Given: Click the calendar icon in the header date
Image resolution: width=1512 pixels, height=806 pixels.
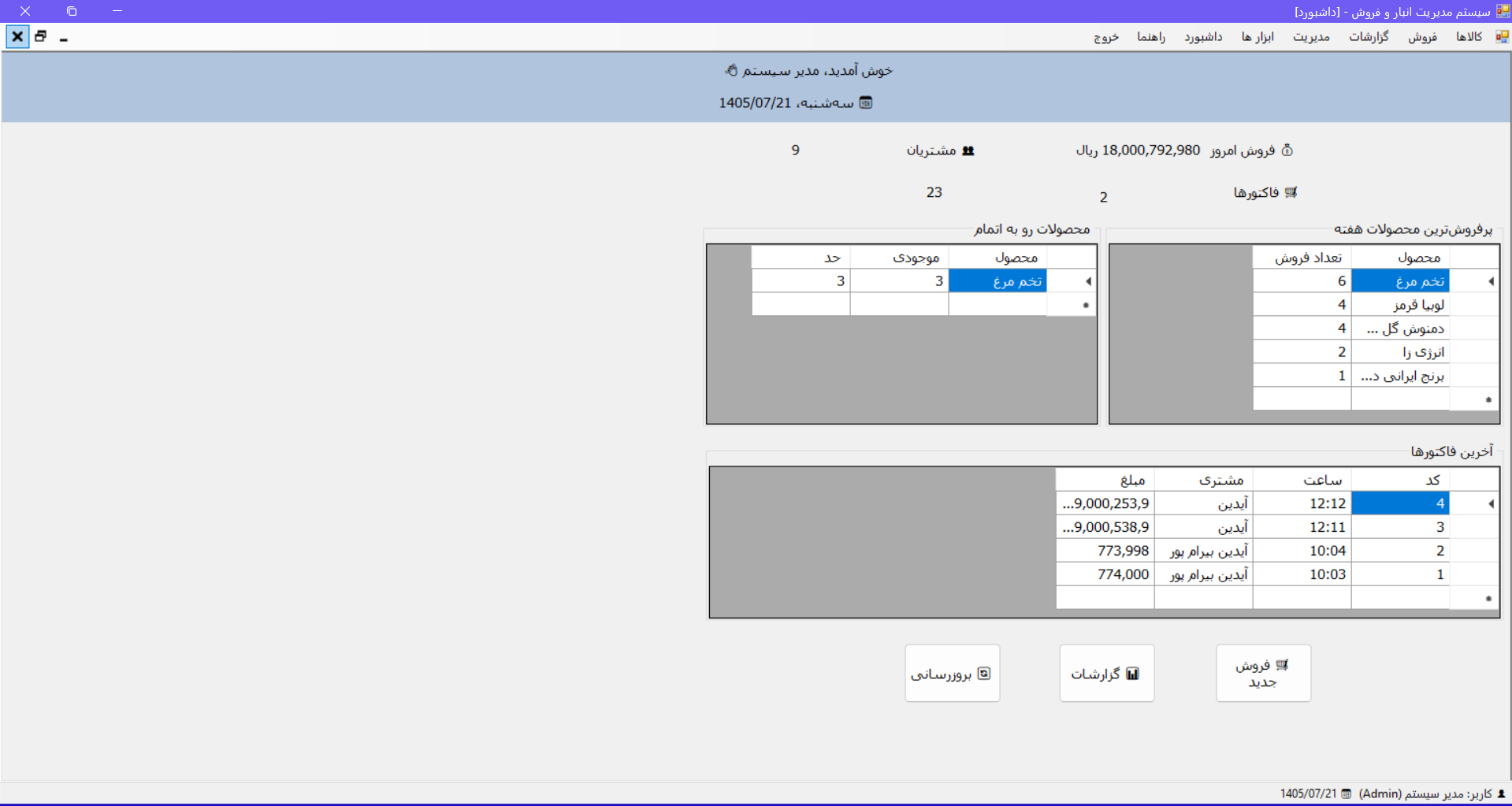Looking at the screenshot, I should (x=866, y=102).
